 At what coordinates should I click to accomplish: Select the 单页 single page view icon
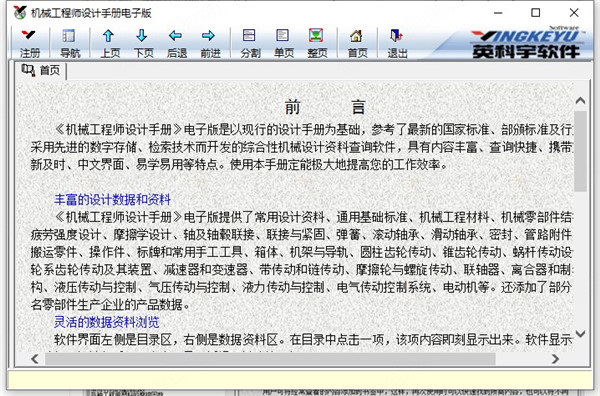point(284,43)
